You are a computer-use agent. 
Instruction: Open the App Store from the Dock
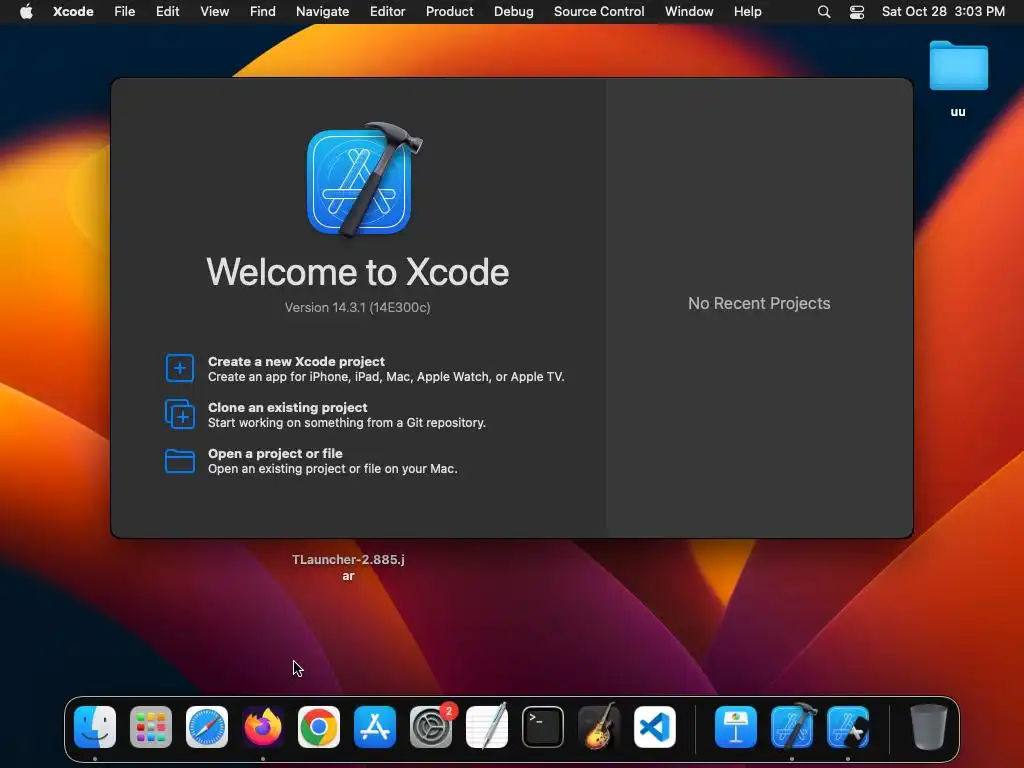tap(375, 727)
